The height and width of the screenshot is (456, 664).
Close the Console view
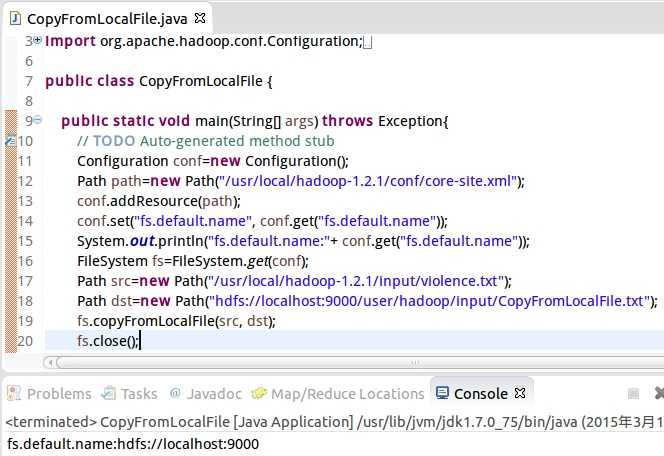(520, 393)
